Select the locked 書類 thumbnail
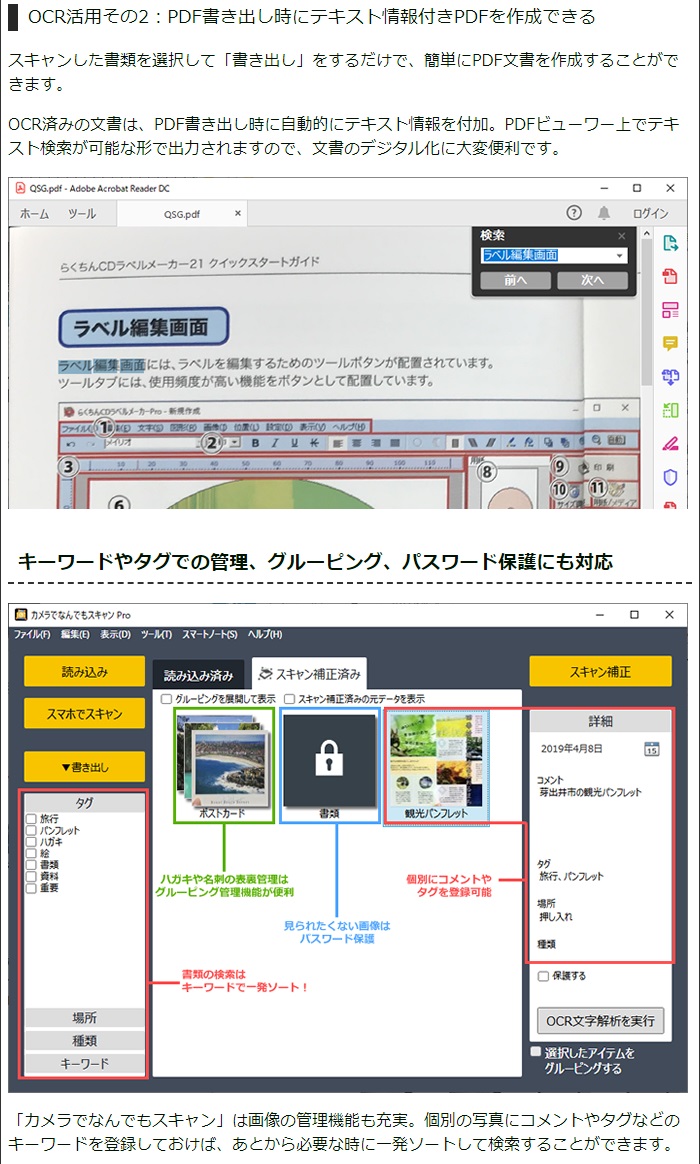 coord(330,765)
